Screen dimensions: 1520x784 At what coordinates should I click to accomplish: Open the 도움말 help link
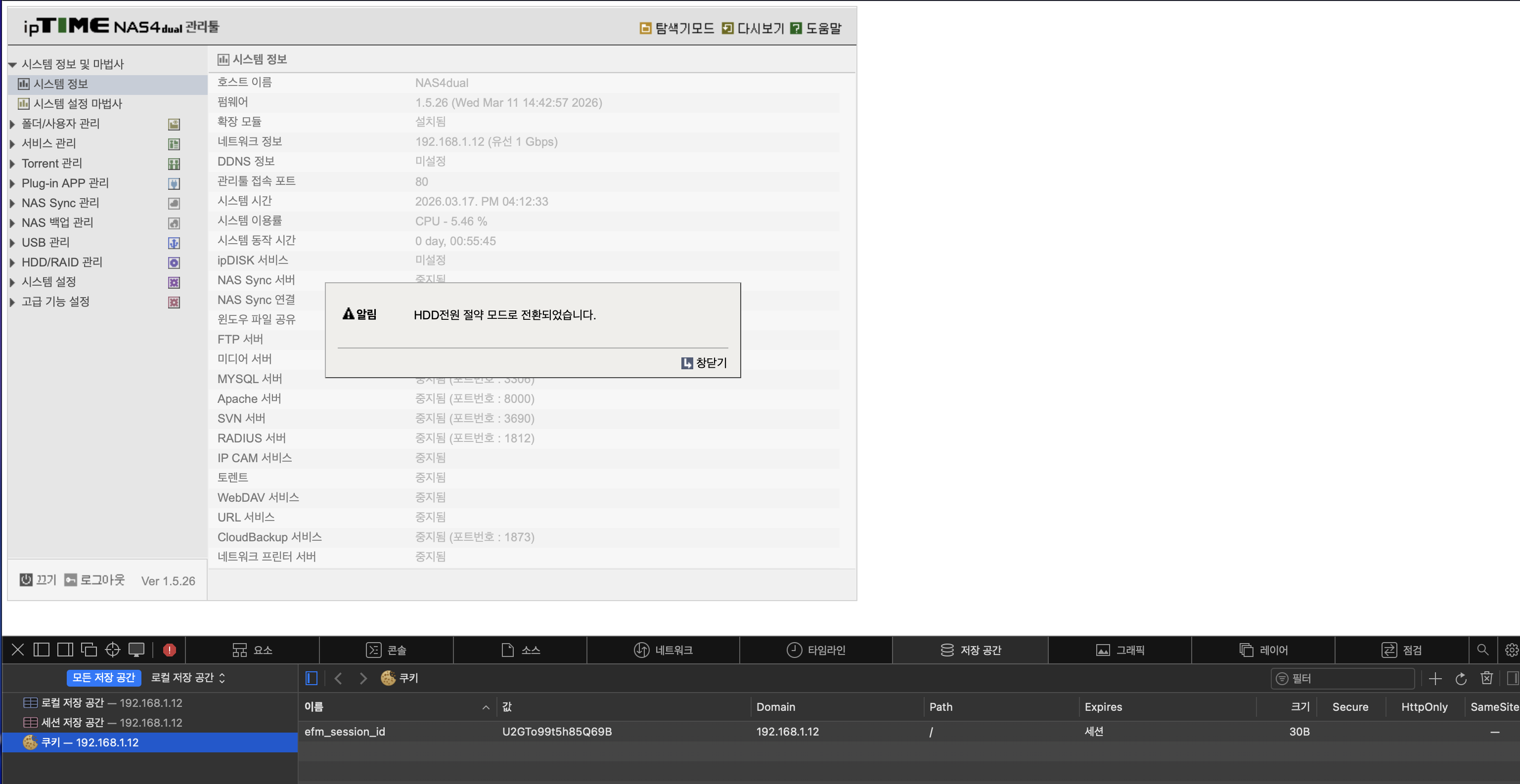(816, 28)
